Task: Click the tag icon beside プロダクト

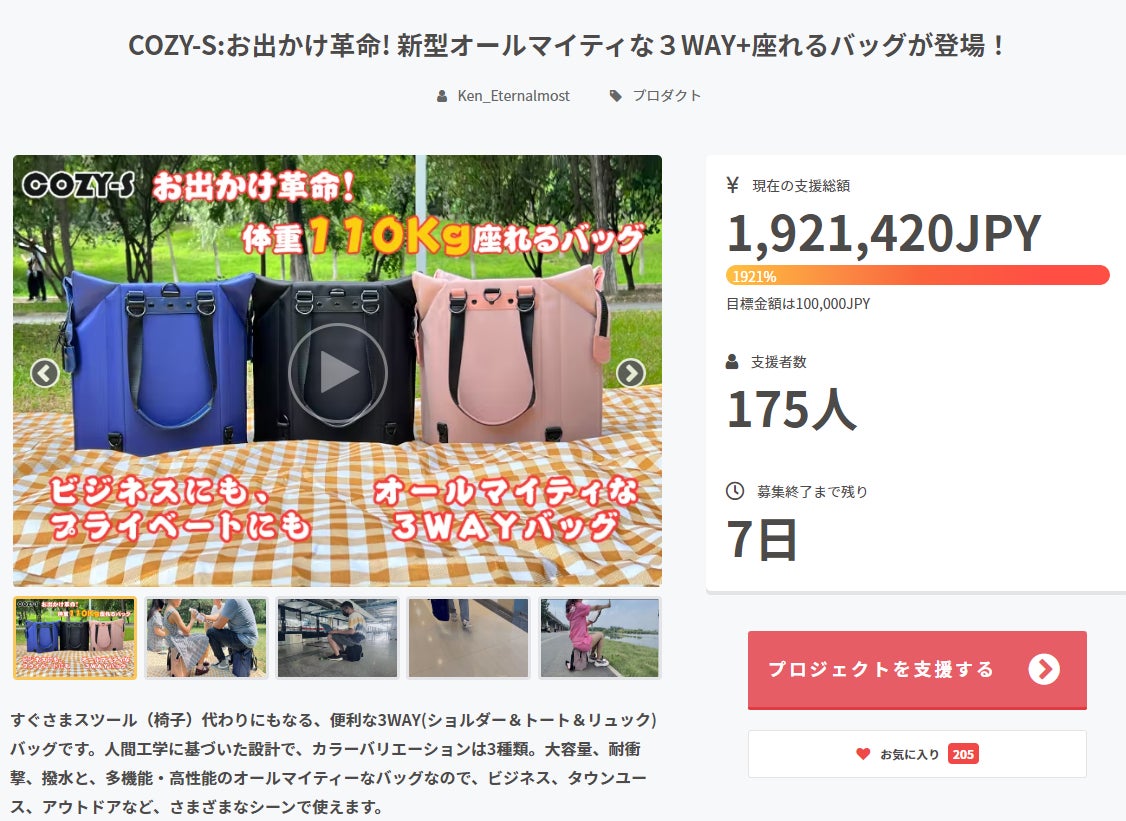Action: click(x=615, y=96)
